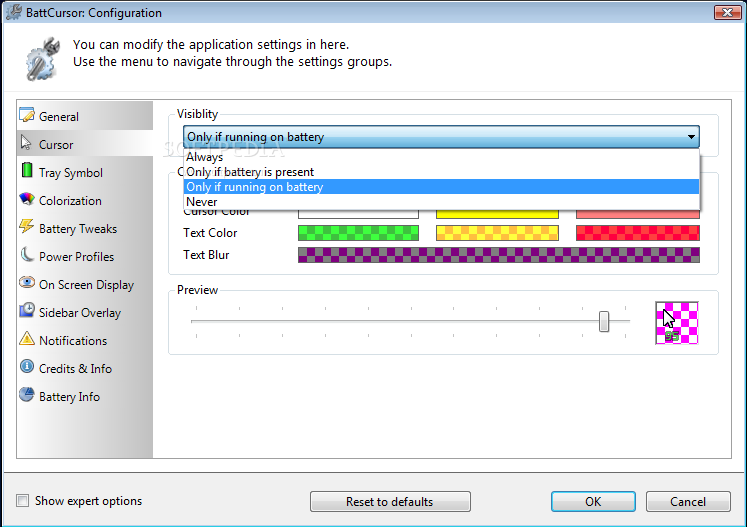This screenshot has height=527, width=747.
Task: Open Battery Tweaks settings
Action: coord(86,229)
